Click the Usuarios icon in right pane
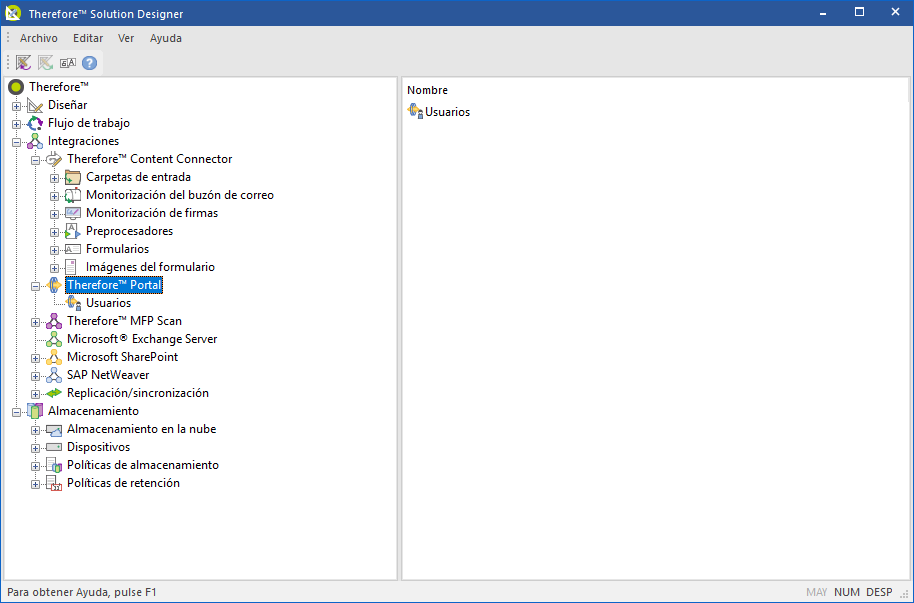The width and height of the screenshot is (914, 603). click(415, 111)
